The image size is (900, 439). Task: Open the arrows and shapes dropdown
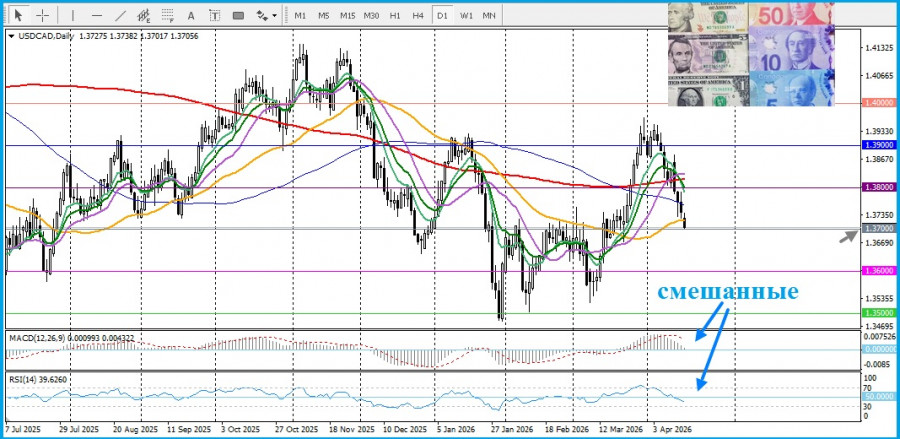pos(266,15)
